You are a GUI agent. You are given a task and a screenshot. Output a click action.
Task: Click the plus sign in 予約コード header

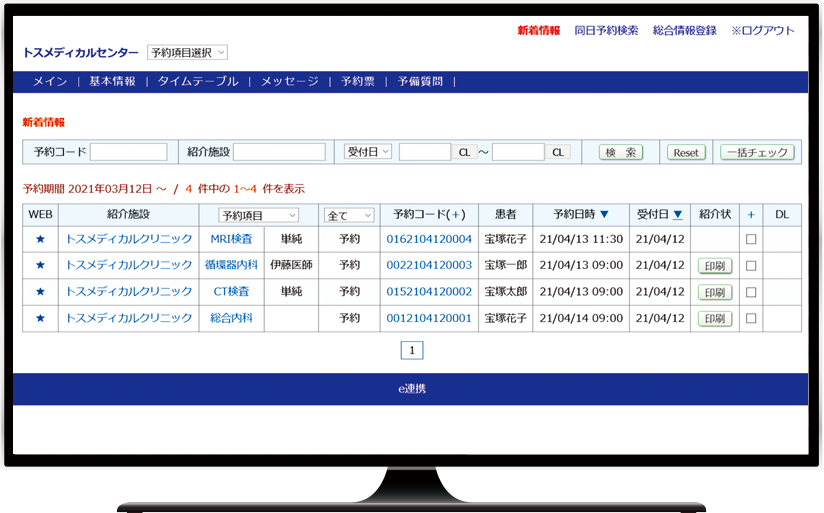pos(457,214)
